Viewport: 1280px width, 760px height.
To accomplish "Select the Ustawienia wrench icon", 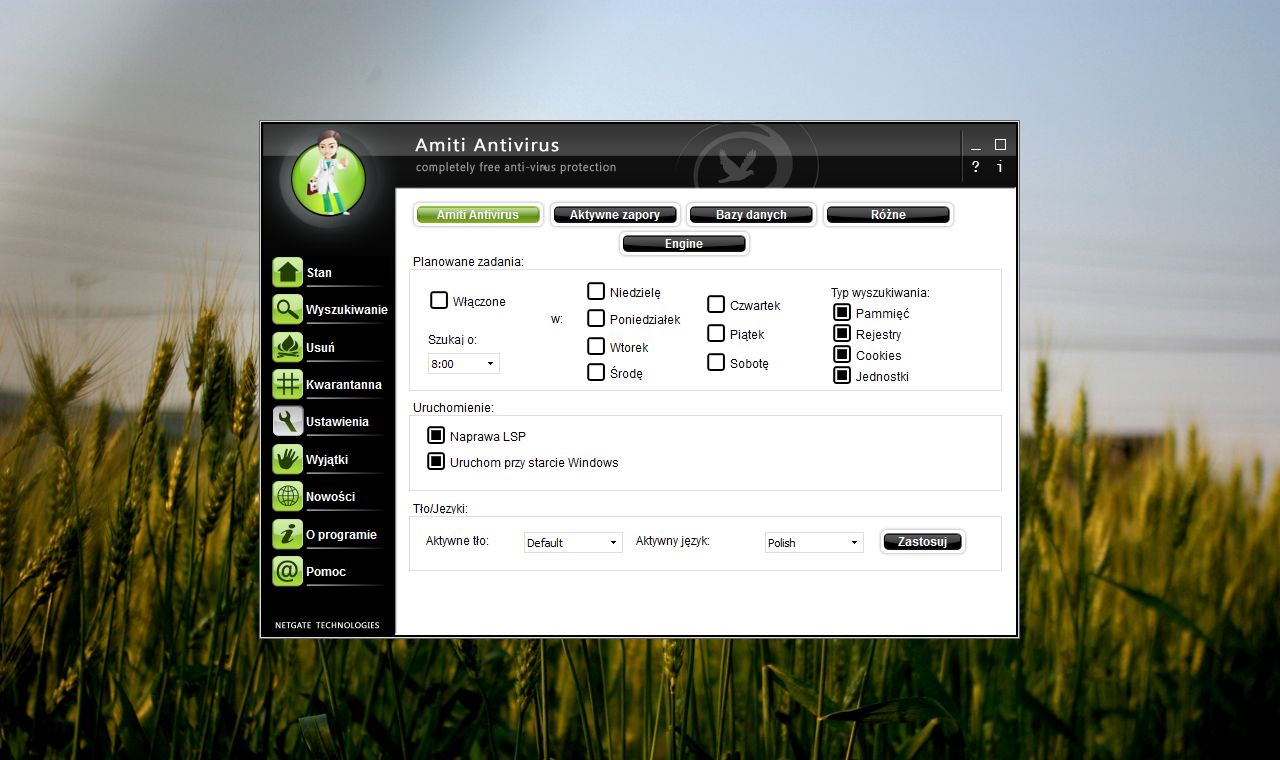I will coord(288,421).
